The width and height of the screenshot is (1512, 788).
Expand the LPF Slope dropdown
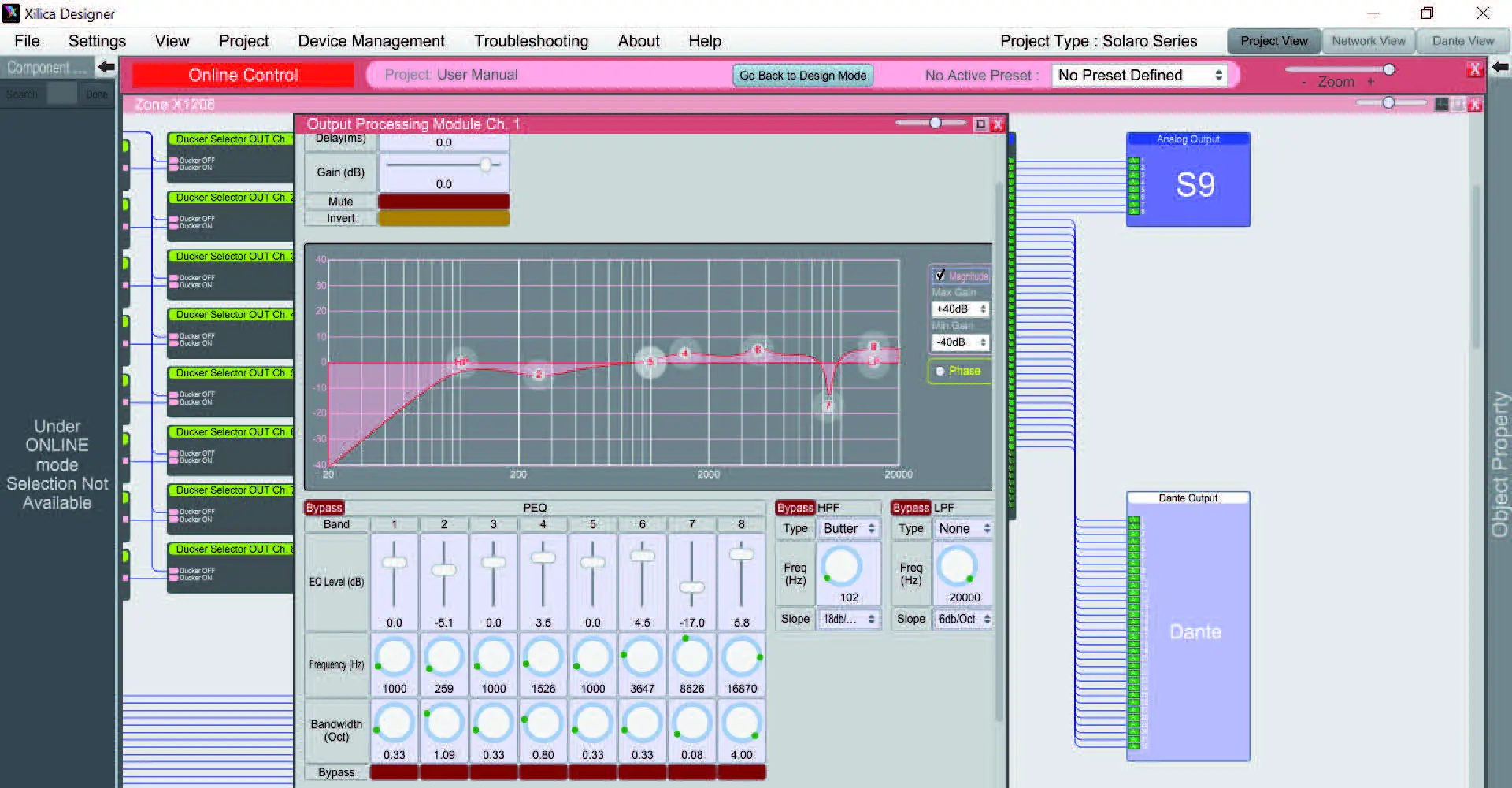964,620
